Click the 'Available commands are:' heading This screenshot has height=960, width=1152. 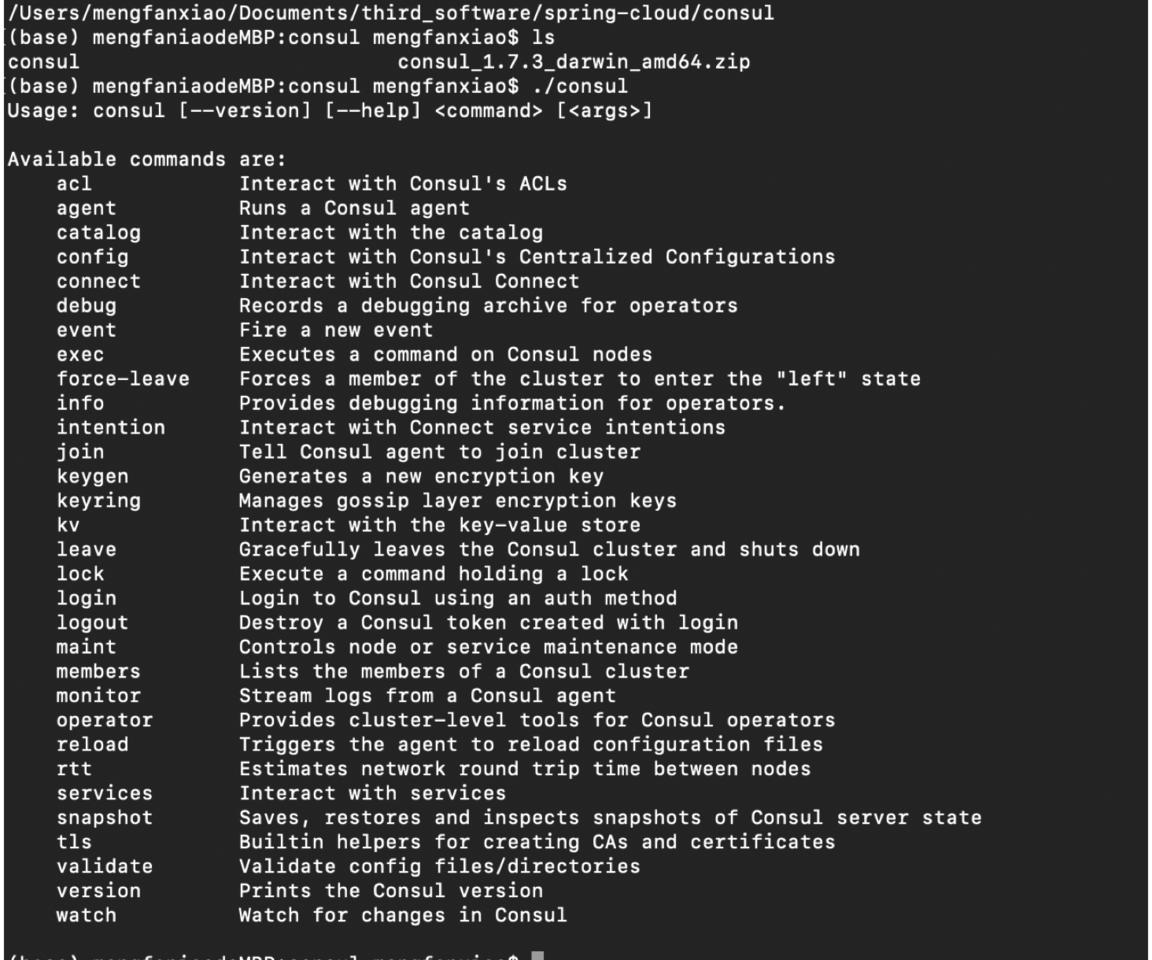(147, 159)
